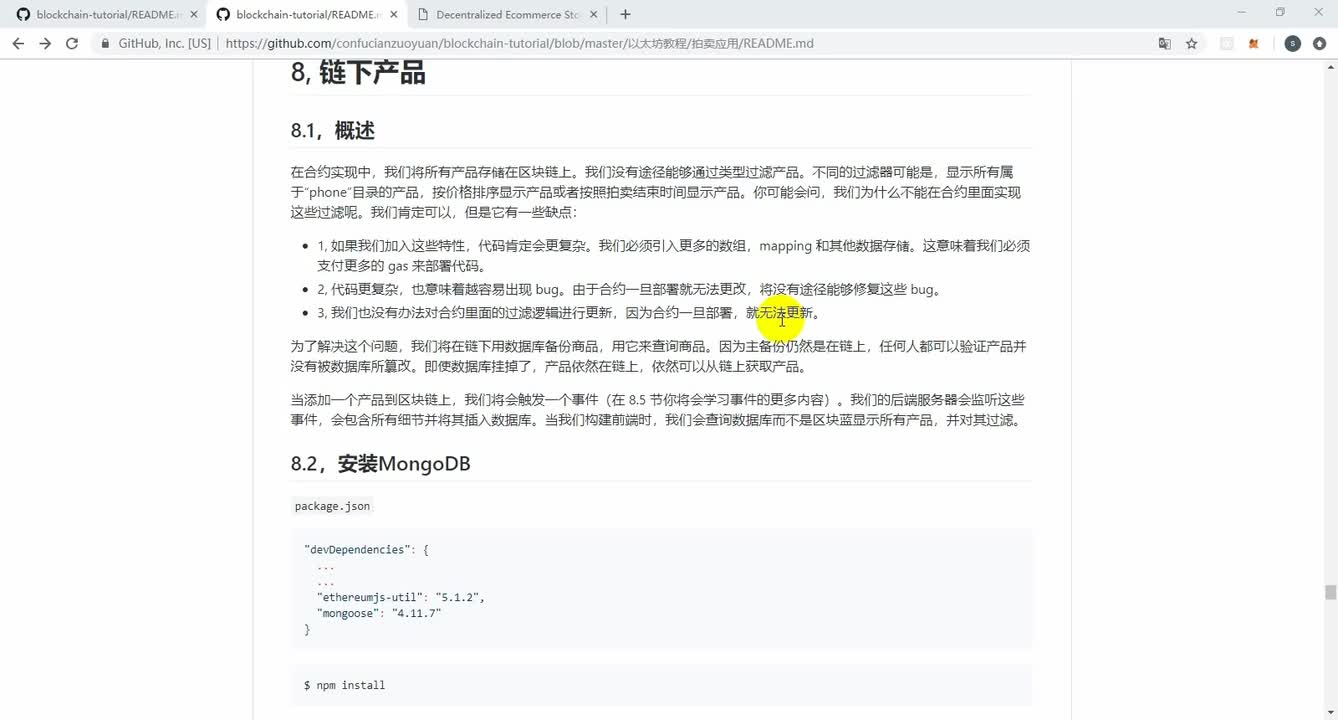1338x720 pixels.
Task: Click the bullet starting 1, 如果我们加入这些特性
Action: [674, 256]
